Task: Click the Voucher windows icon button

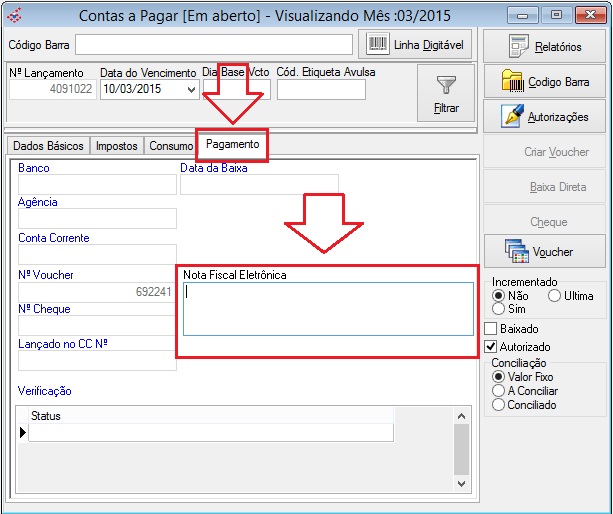Action: click(545, 251)
